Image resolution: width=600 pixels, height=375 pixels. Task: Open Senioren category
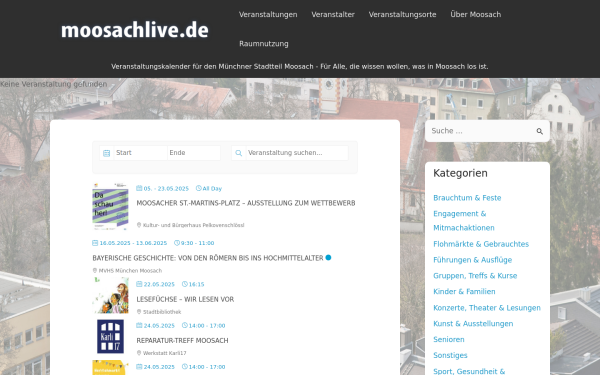click(448, 339)
